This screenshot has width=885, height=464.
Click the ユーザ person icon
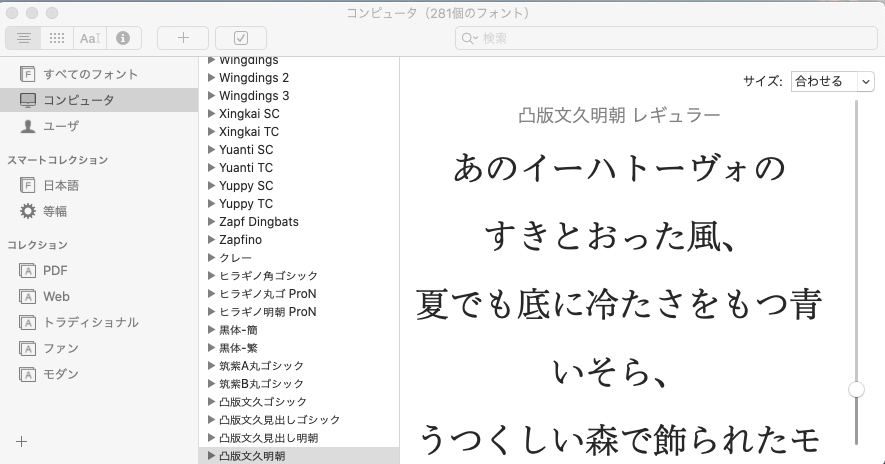click(27, 126)
